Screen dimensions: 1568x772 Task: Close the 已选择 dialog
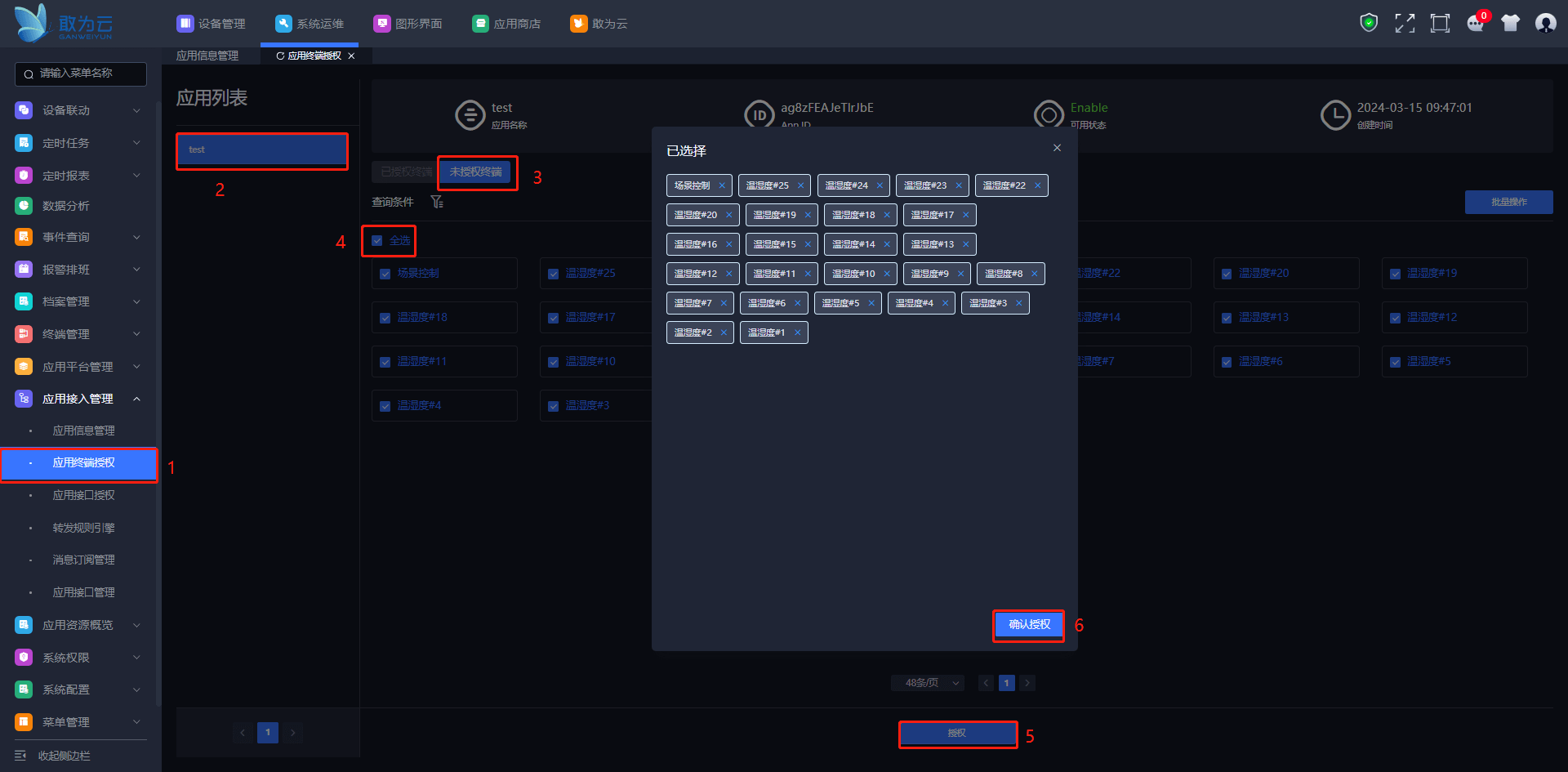(1057, 148)
